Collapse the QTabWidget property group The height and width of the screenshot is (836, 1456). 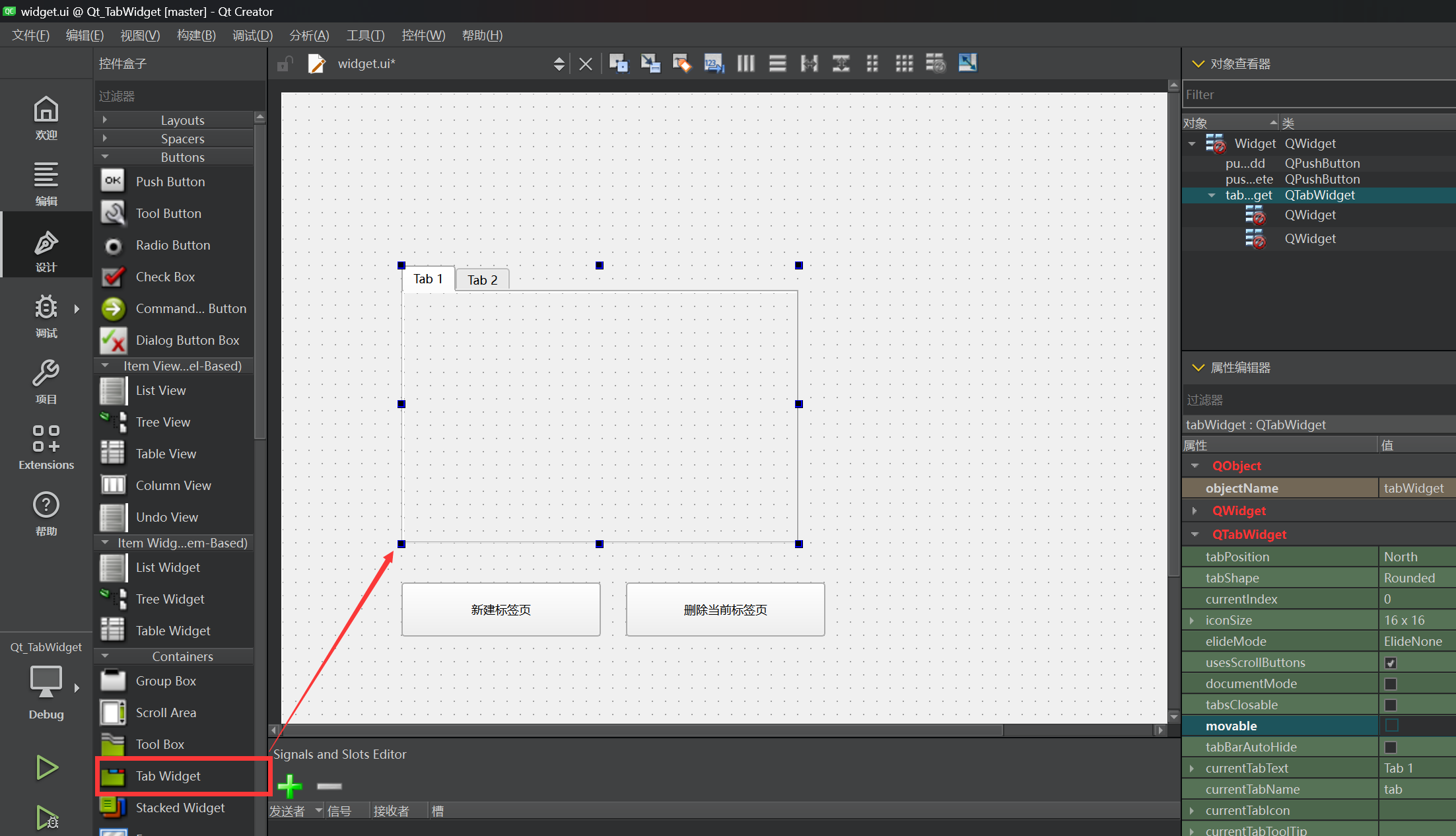tap(1195, 534)
